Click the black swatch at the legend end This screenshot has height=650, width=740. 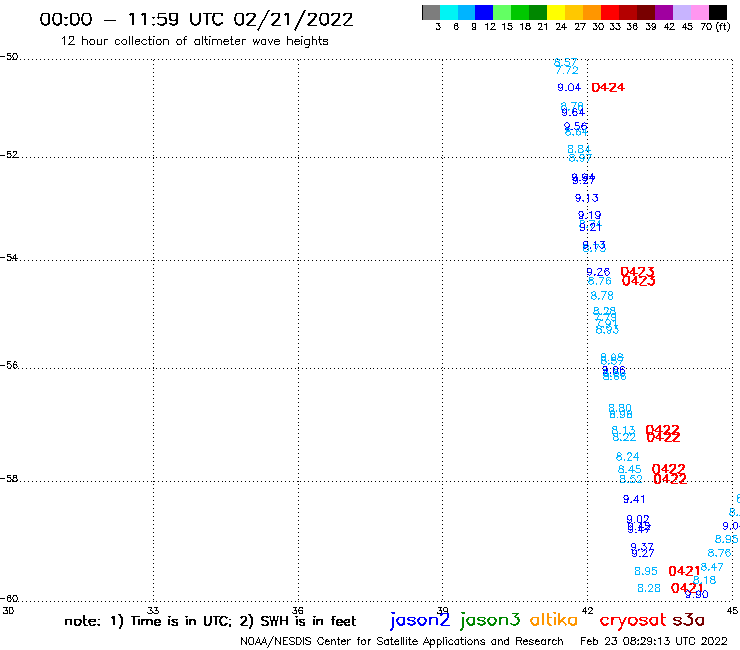coord(717,12)
